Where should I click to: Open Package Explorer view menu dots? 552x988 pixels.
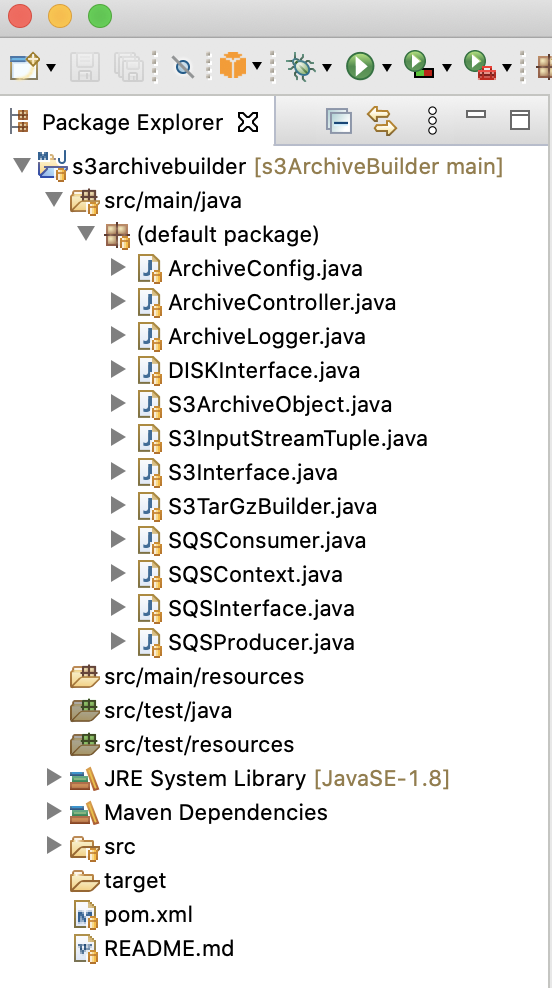[432, 120]
